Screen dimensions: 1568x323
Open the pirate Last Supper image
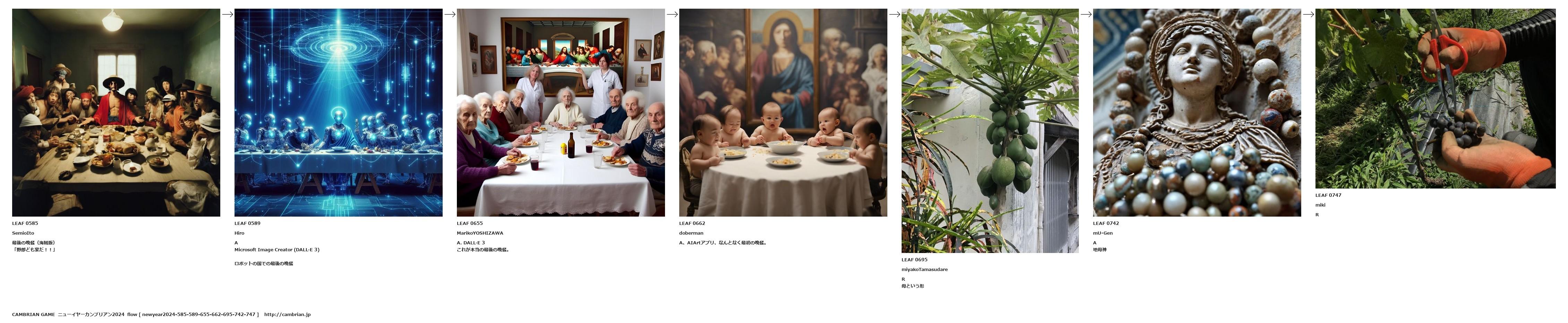click(x=116, y=113)
